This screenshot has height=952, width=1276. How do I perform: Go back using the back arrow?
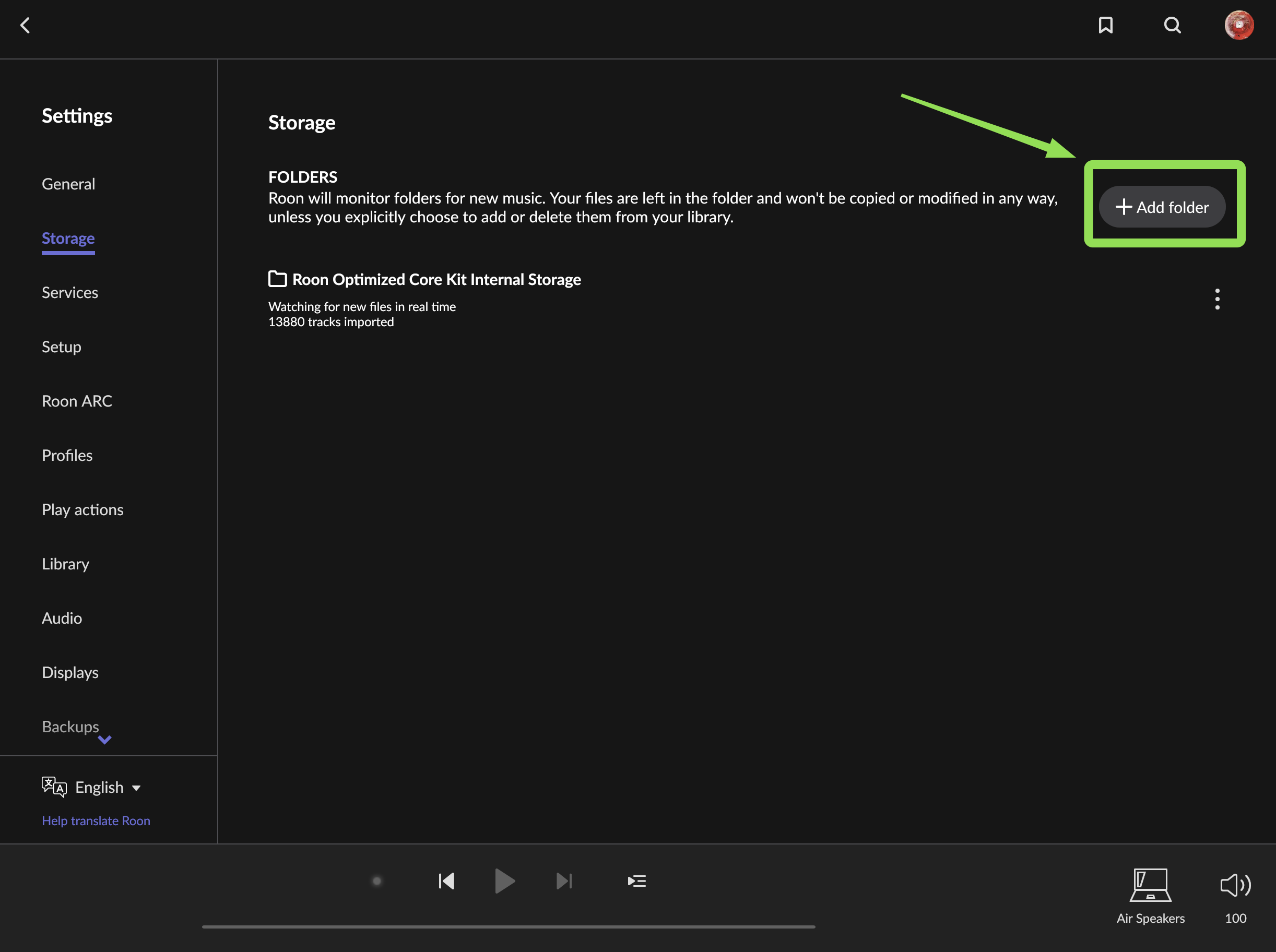pos(26,26)
